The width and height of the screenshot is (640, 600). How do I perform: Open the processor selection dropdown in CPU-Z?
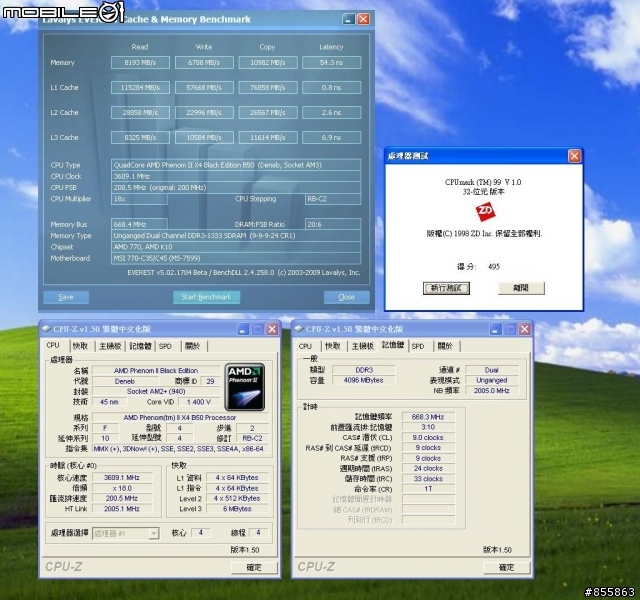click(153, 533)
